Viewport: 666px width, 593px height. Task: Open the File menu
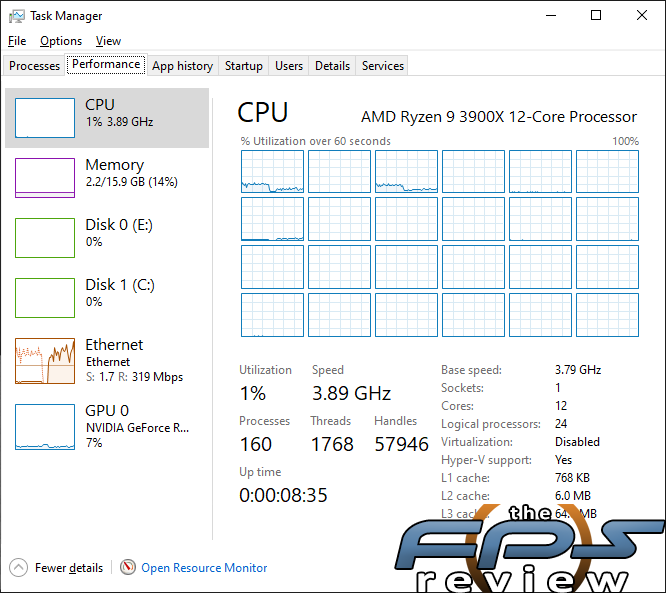pos(17,41)
